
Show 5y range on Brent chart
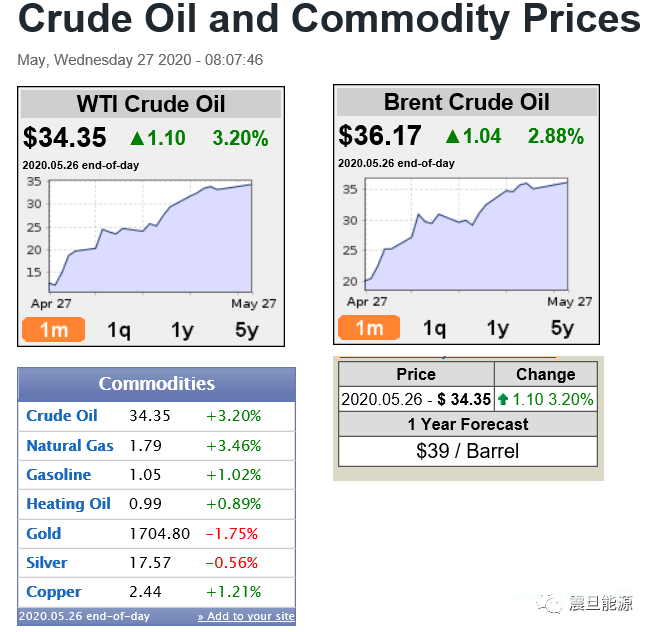[x=562, y=328]
